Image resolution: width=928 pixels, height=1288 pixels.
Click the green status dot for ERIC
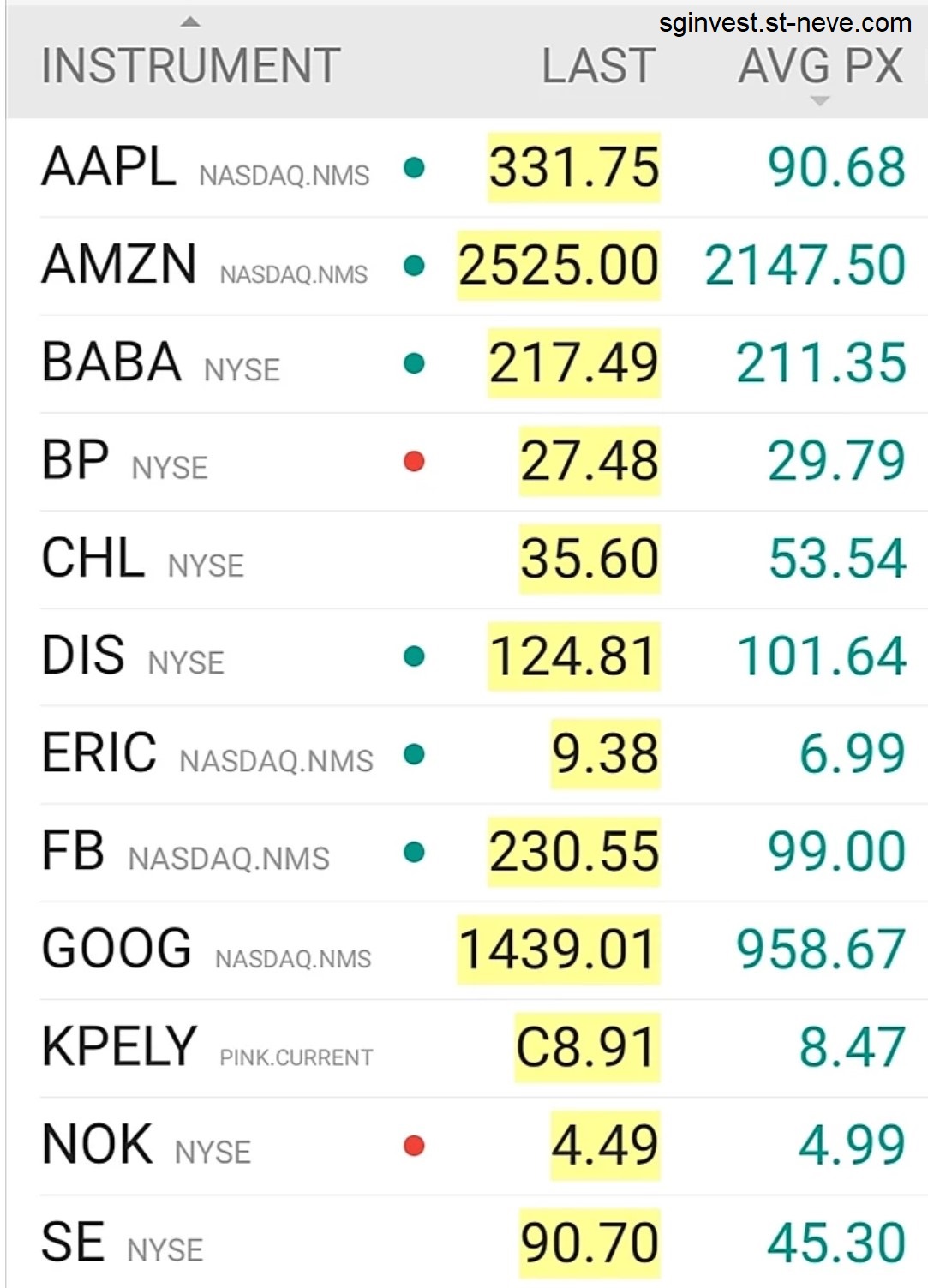(414, 755)
